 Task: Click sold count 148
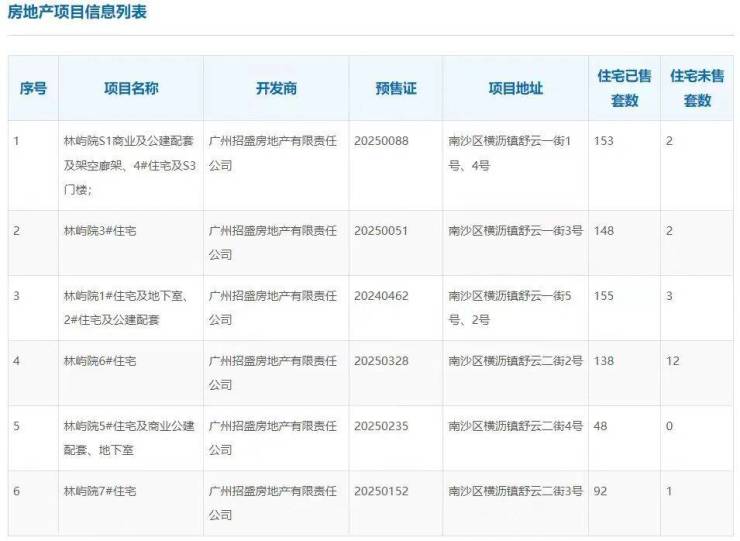tap(604, 231)
